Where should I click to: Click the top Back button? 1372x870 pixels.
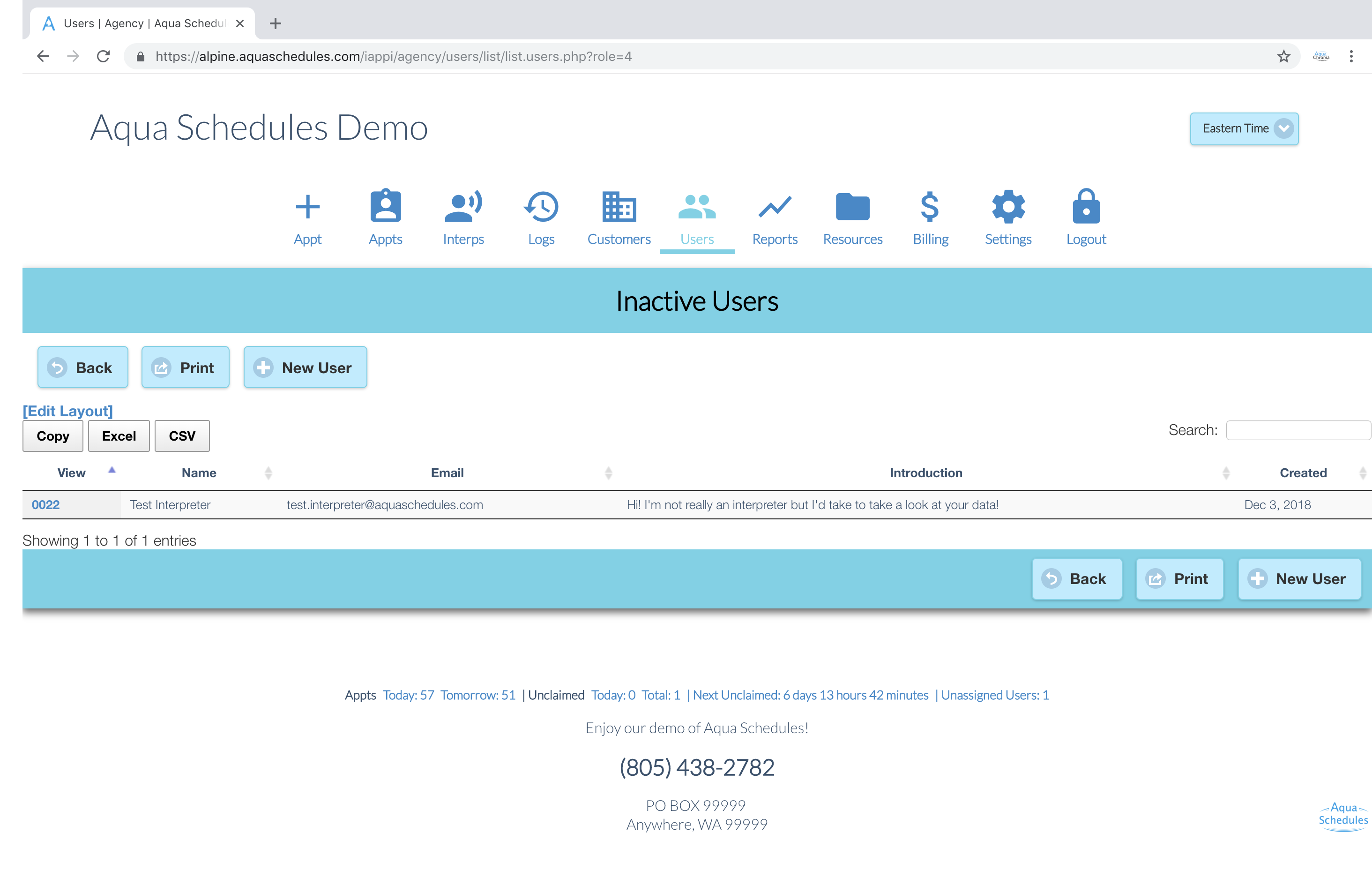pos(82,367)
